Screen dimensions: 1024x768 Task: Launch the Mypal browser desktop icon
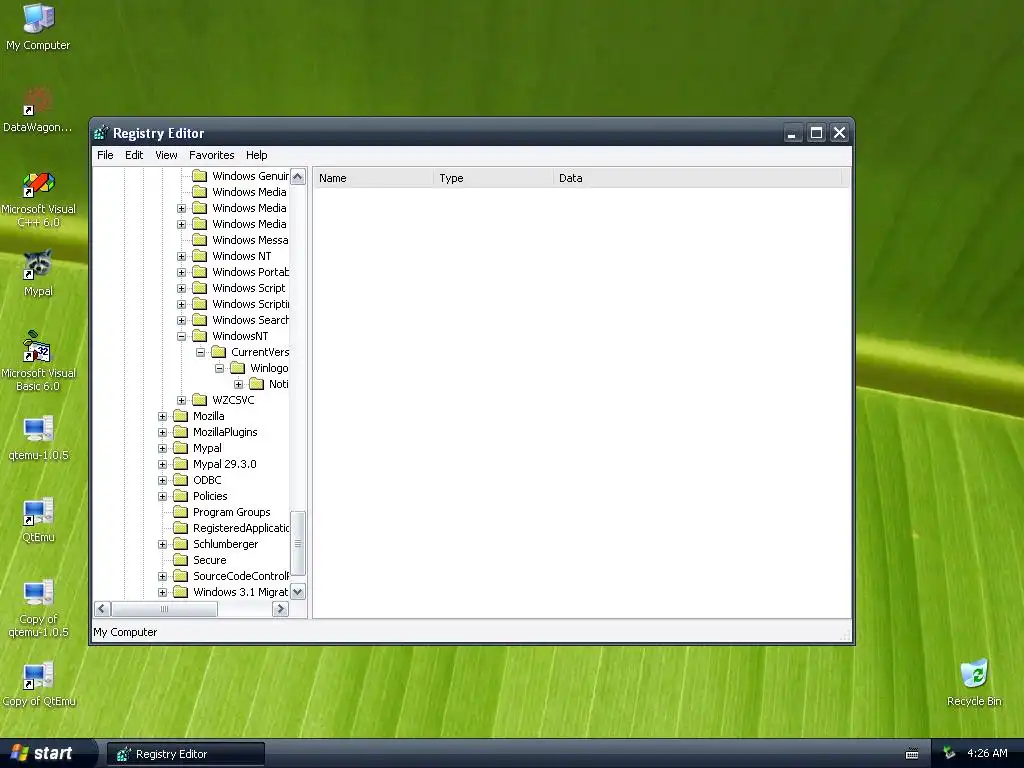point(38,273)
